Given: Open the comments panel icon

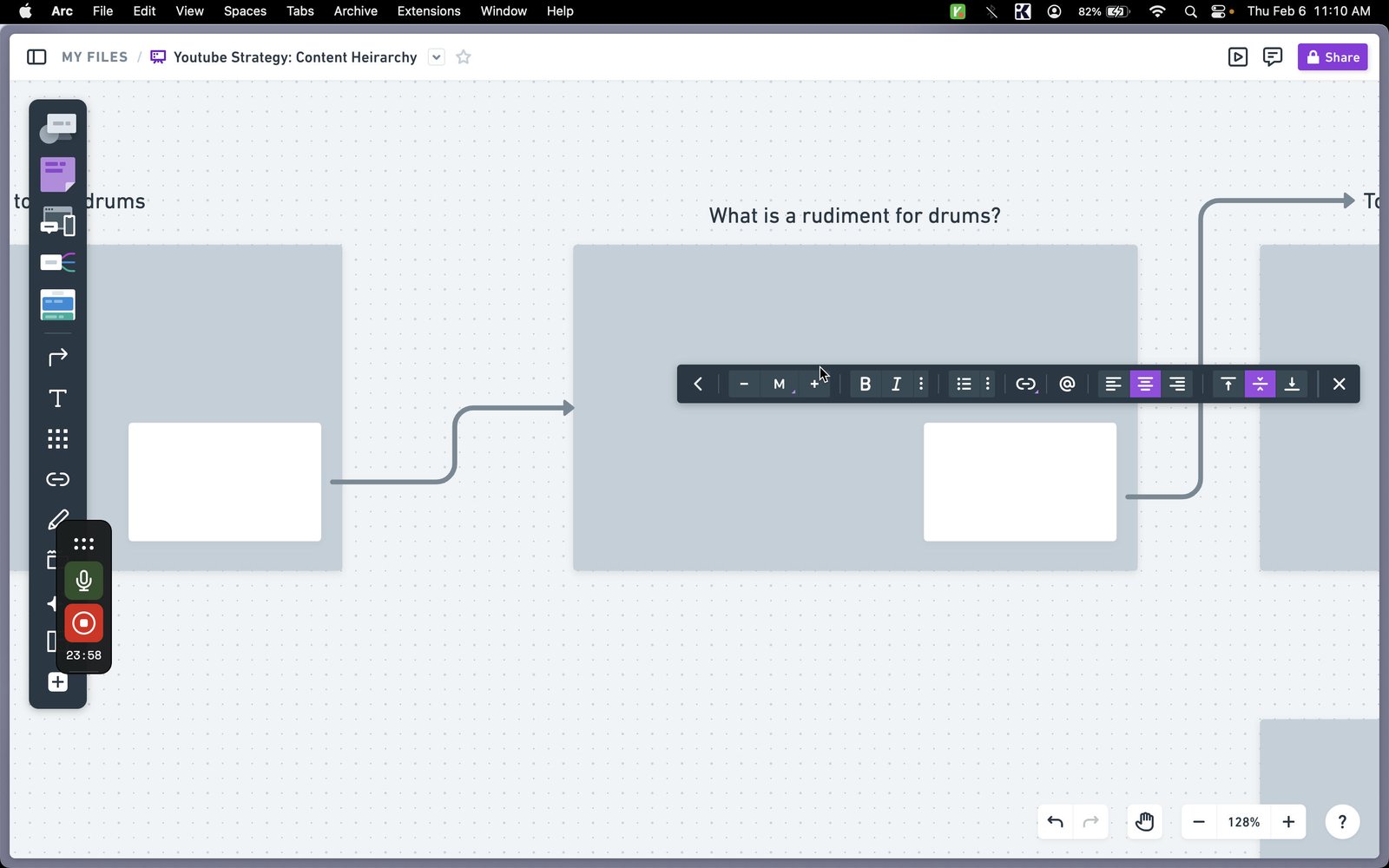Looking at the screenshot, I should [1273, 57].
